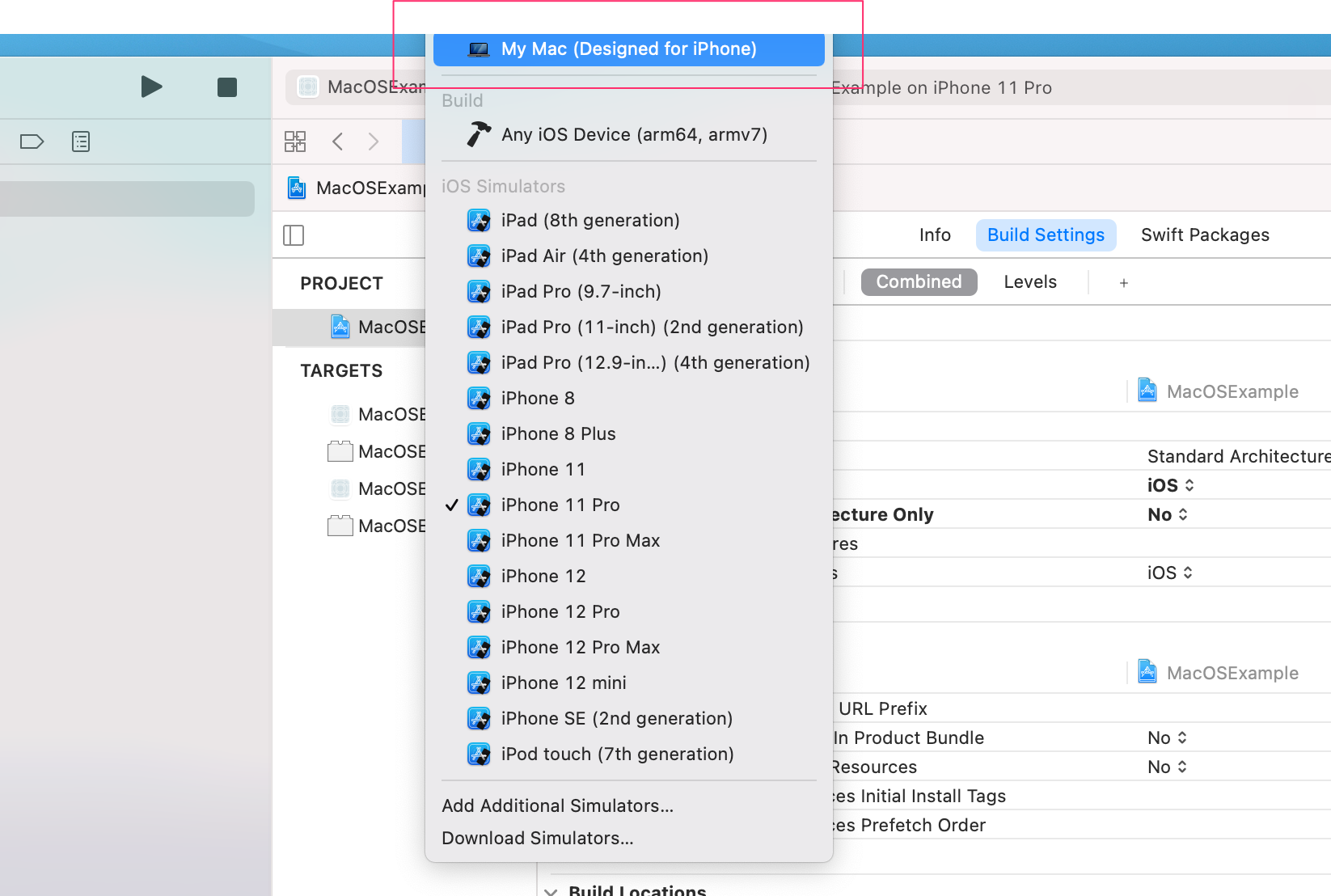Add a build setting with plus button
The height and width of the screenshot is (896, 1331).
[x=1123, y=282]
